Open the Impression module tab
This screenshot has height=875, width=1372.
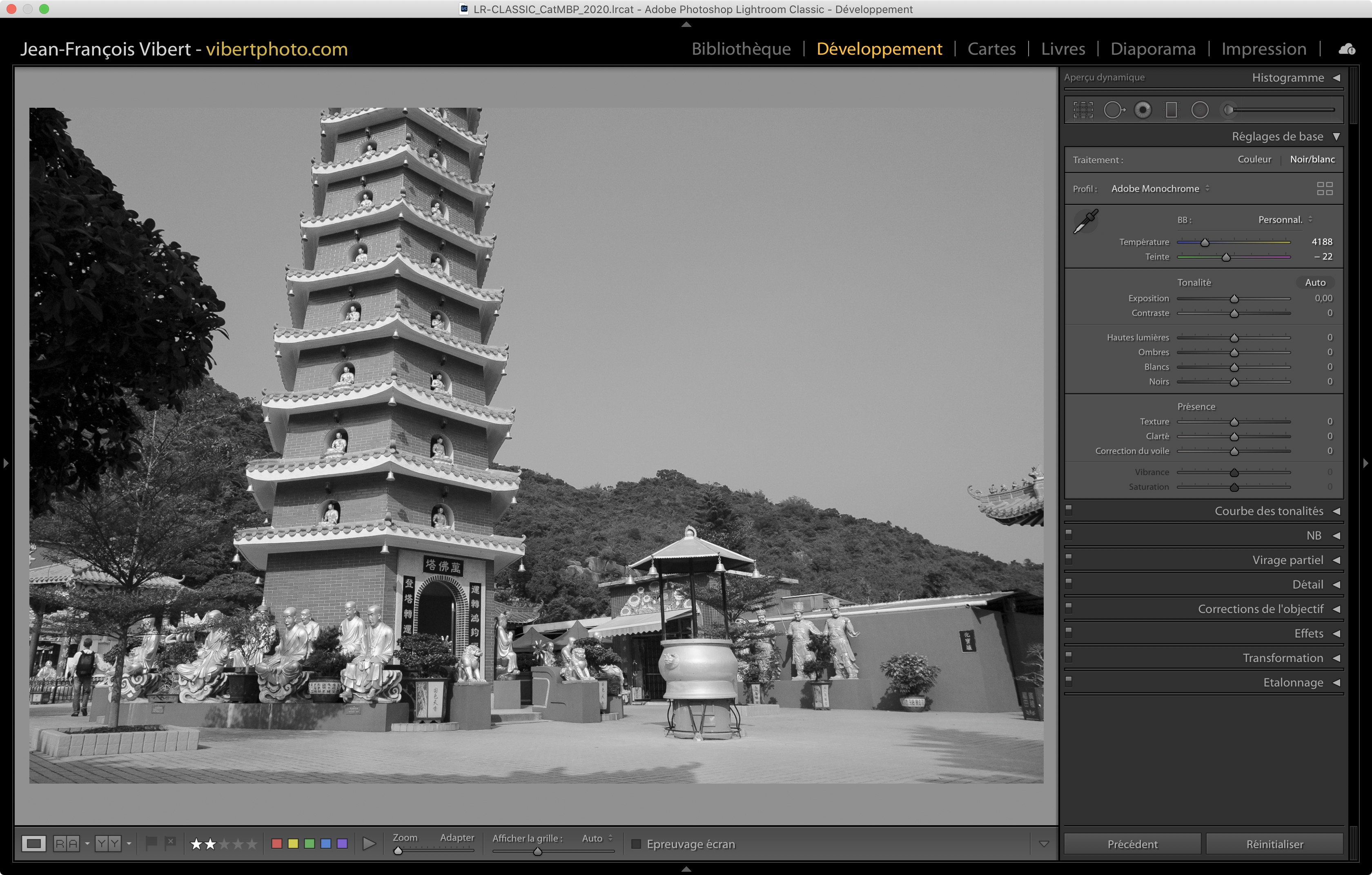(1263, 49)
